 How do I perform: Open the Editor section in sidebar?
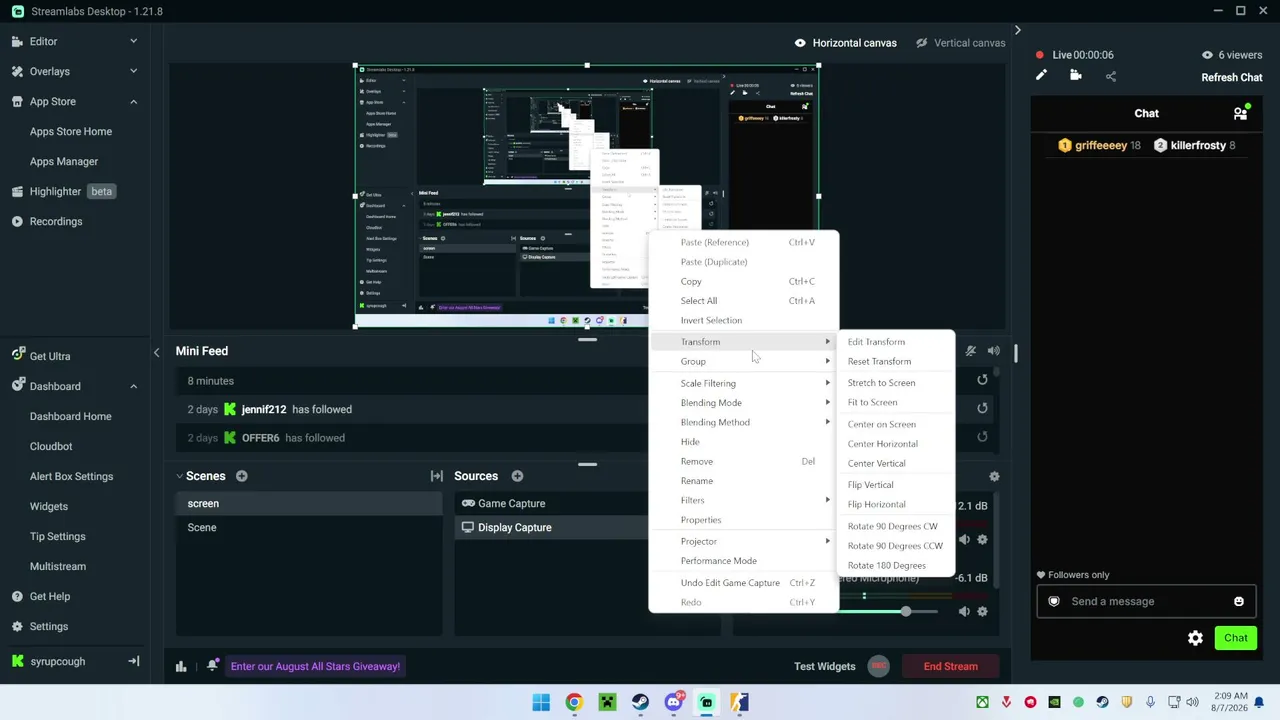coord(43,41)
